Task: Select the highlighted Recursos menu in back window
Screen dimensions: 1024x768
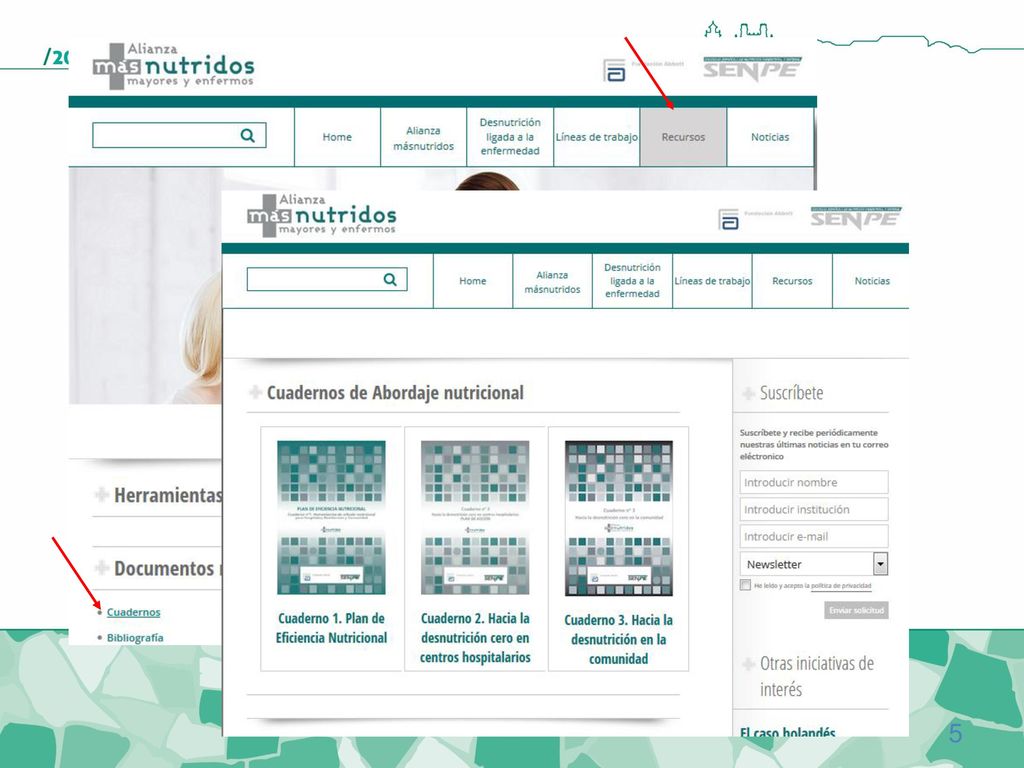Action: click(683, 136)
